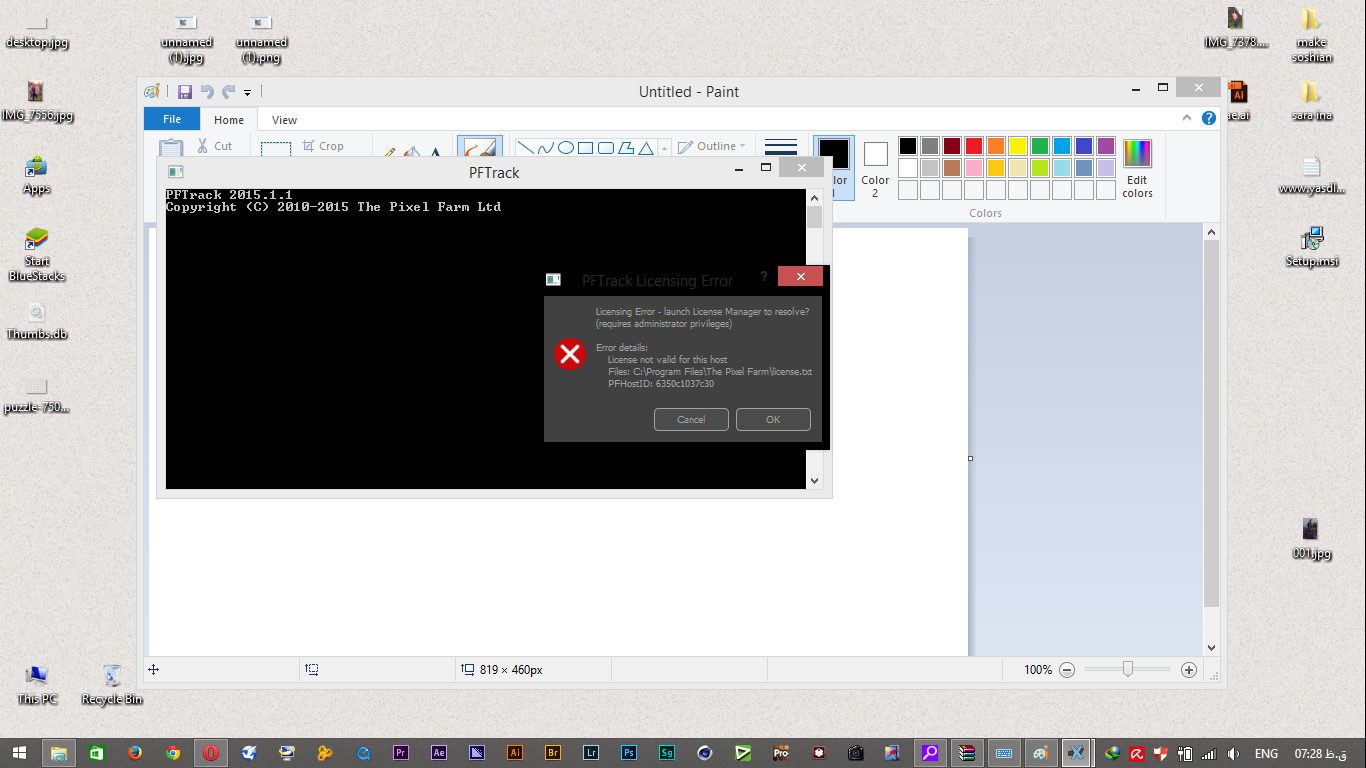Select the Oval shape in the shapes gallery
This screenshot has width=1366, height=768.
tap(565, 148)
